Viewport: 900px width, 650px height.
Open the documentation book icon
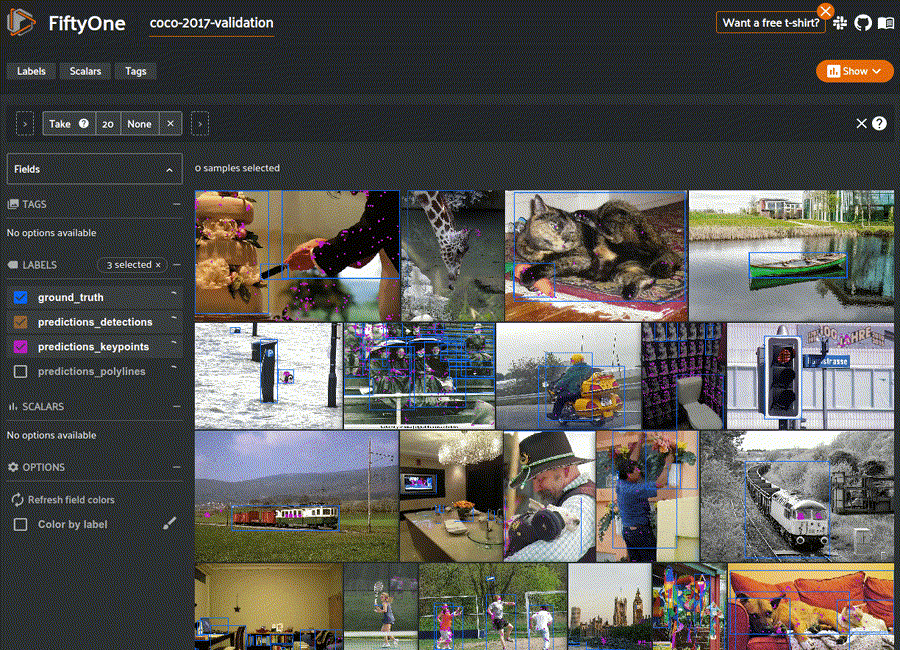pos(886,23)
